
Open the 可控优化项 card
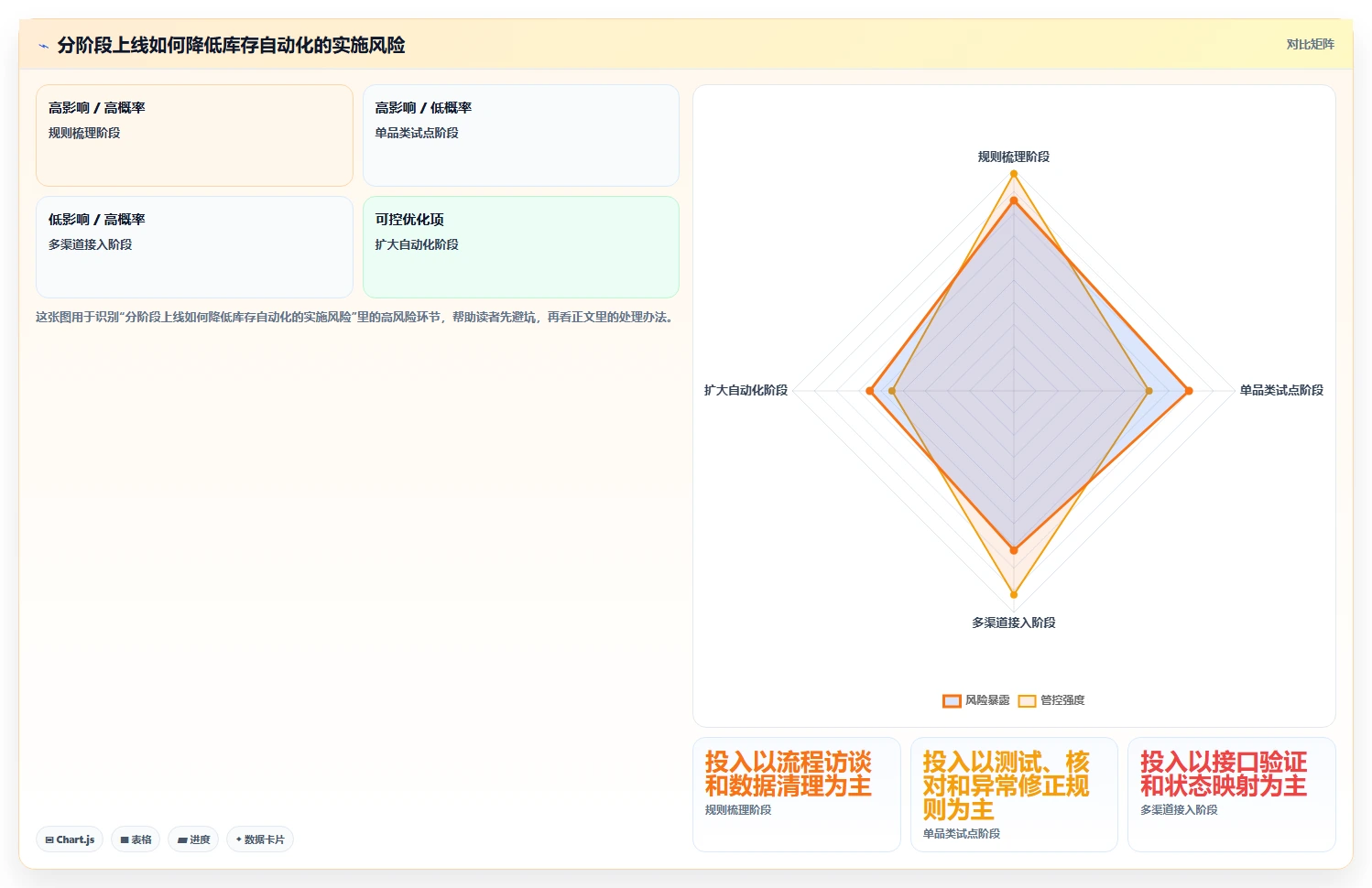pyautogui.click(x=521, y=247)
